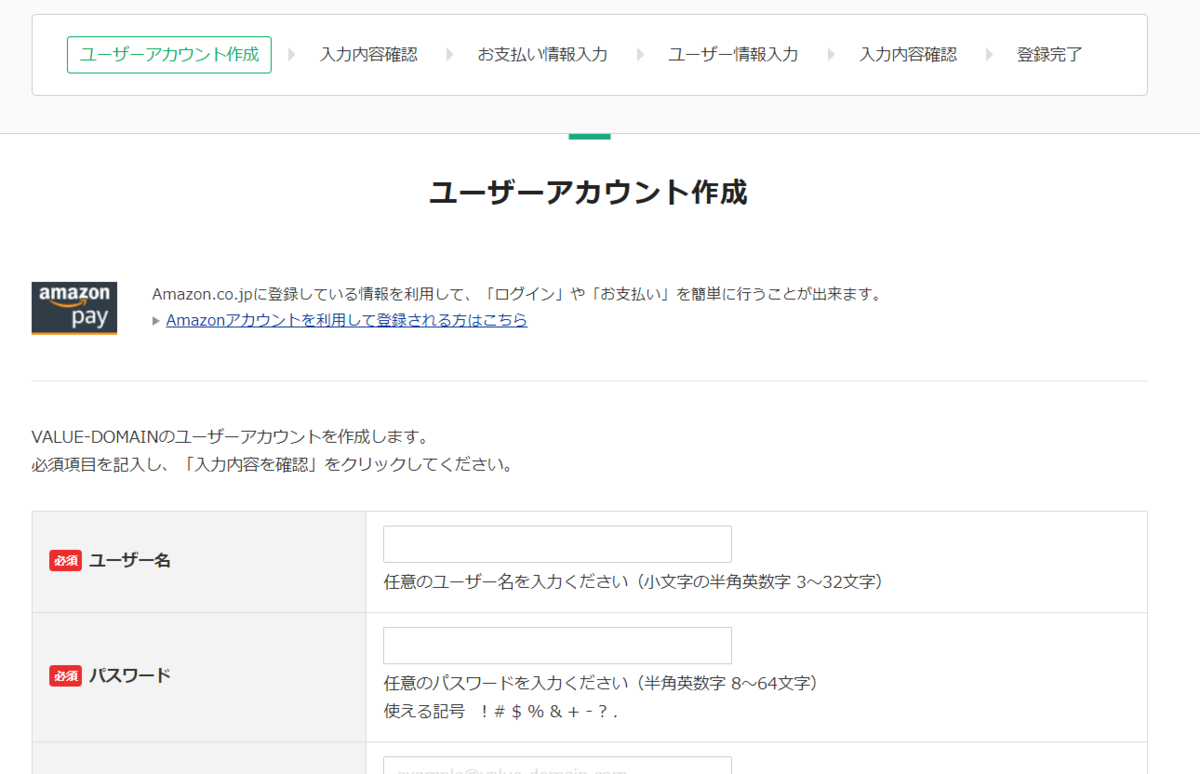Click the small triangle before the Amazon link
1200x774 pixels.
click(x=156, y=321)
